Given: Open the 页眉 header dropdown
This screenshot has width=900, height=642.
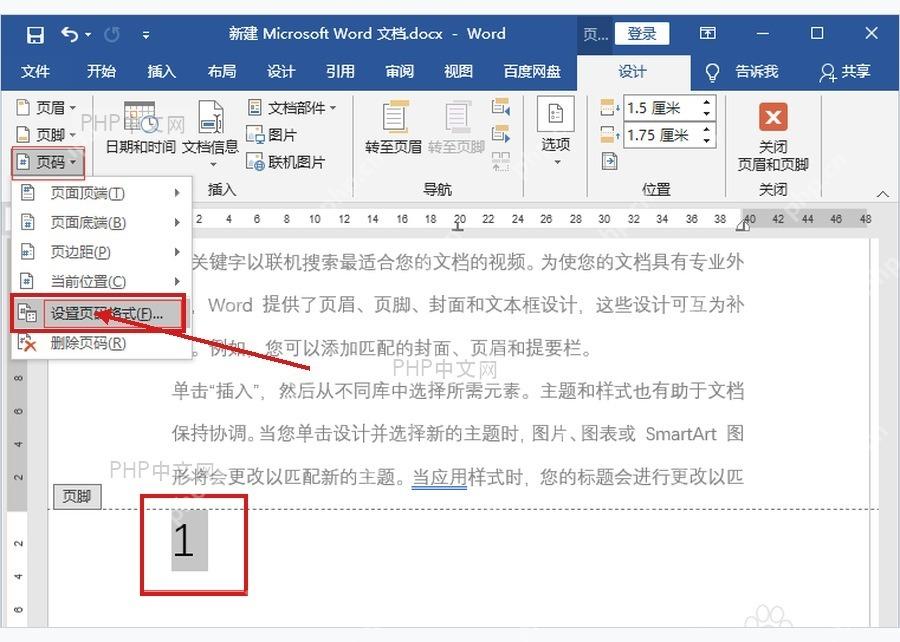Looking at the screenshot, I should click(46, 107).
